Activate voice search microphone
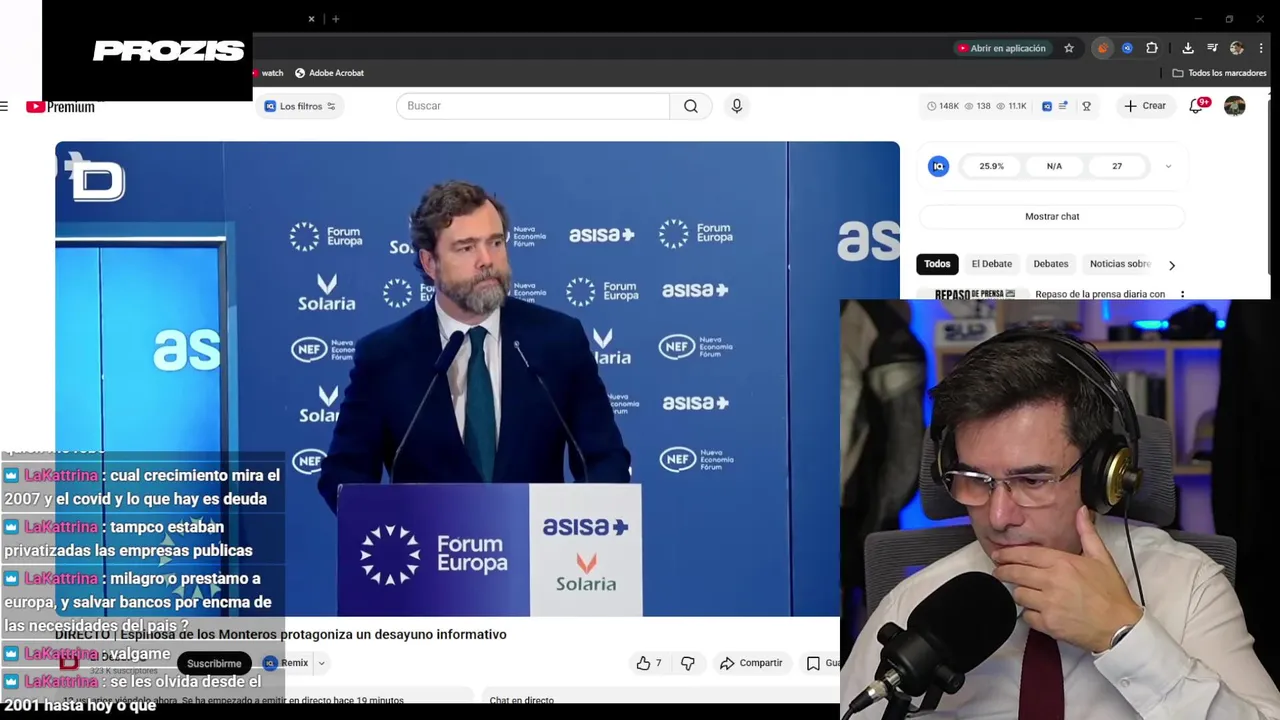The height and width of the screenshot is (720, 1280). coord(737,106)
